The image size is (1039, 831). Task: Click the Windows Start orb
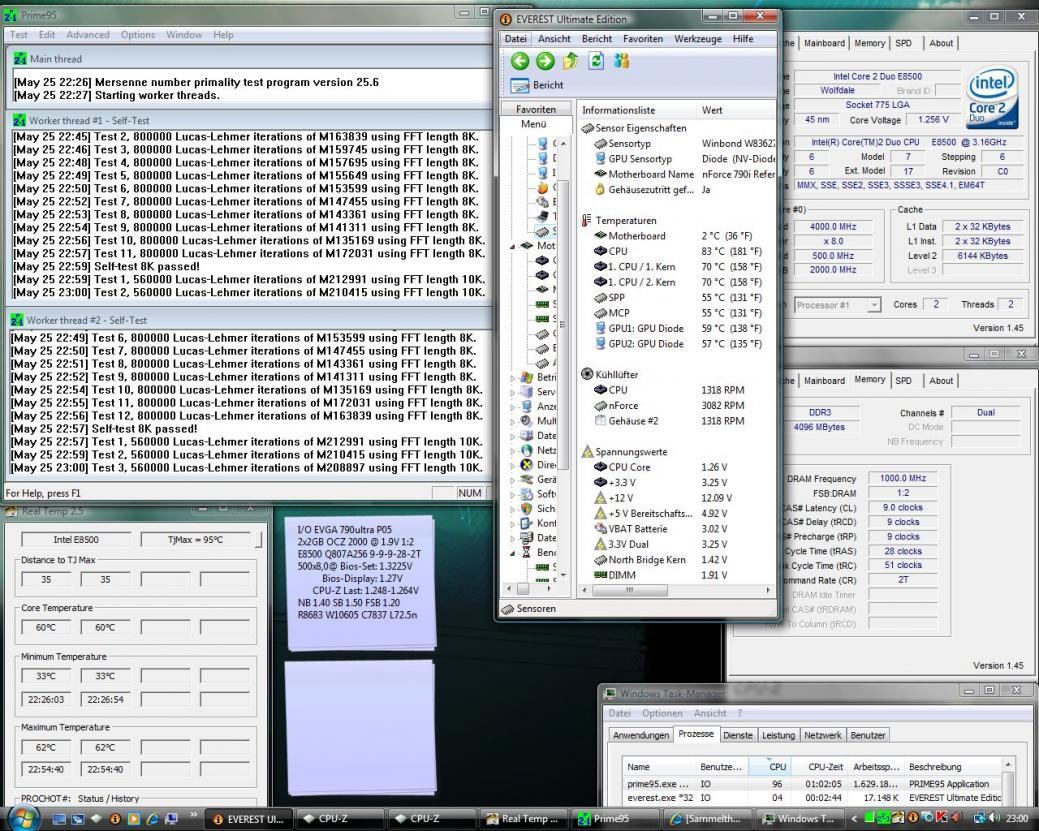(24, 818)
